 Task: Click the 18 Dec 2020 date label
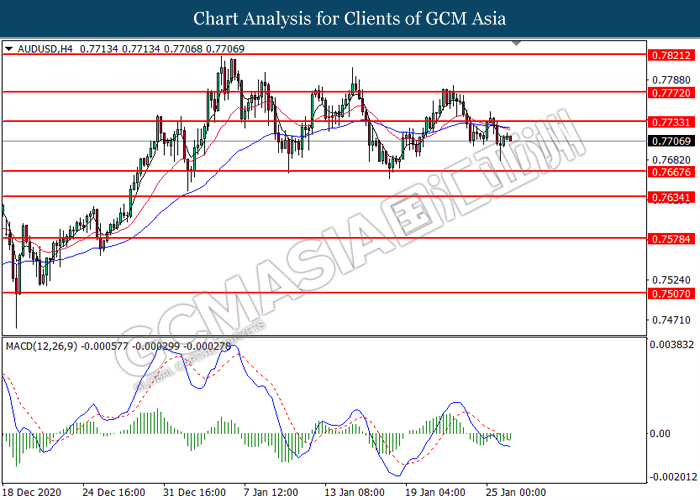pos(32,492)
